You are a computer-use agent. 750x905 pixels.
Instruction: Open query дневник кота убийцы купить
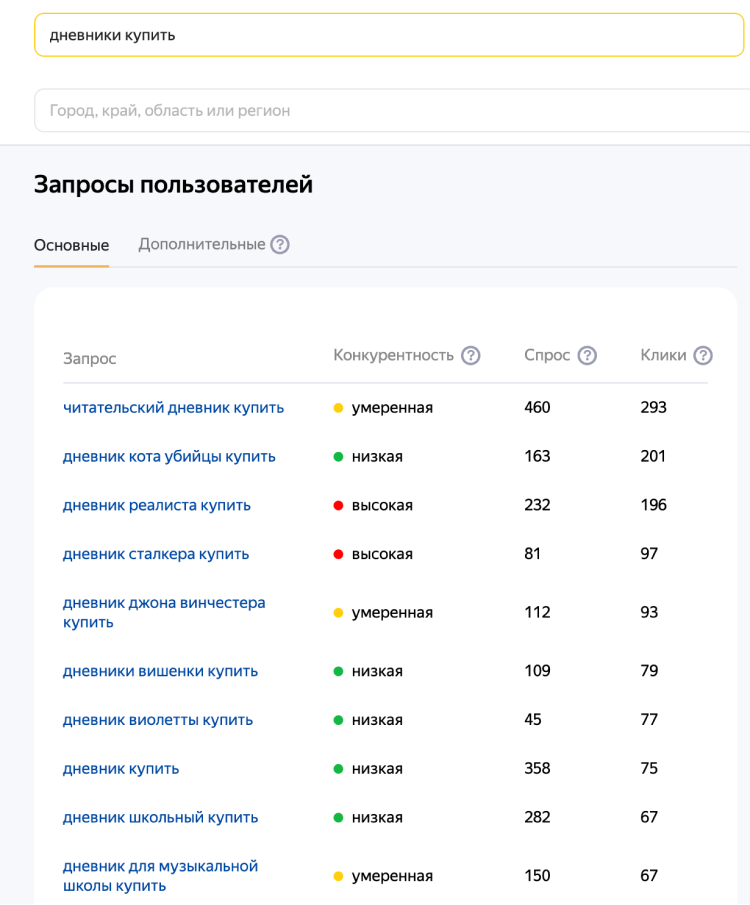click(x=169, y=457)
